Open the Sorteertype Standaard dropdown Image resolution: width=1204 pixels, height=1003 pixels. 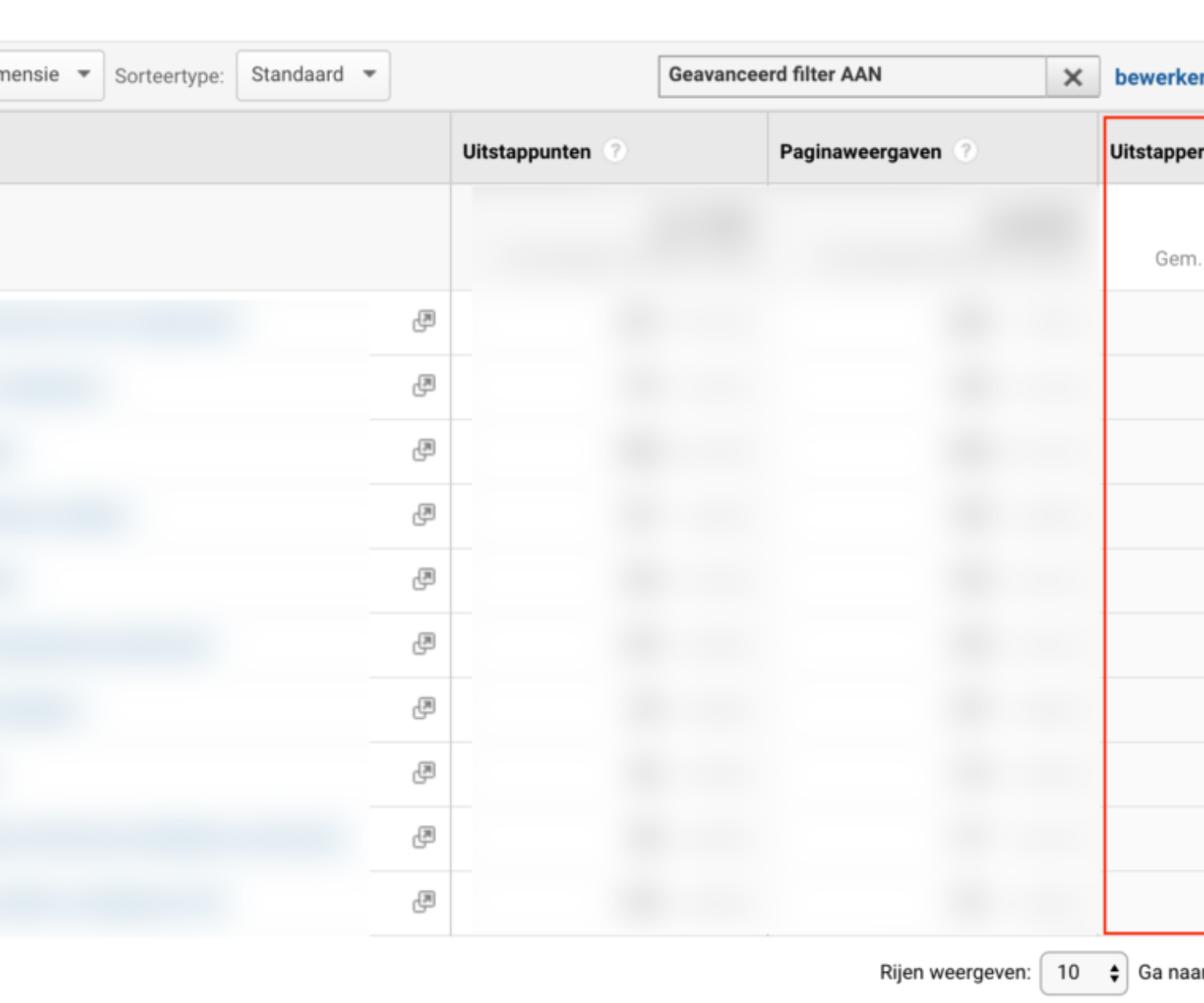pyautogui.click(x=313, y=75)
